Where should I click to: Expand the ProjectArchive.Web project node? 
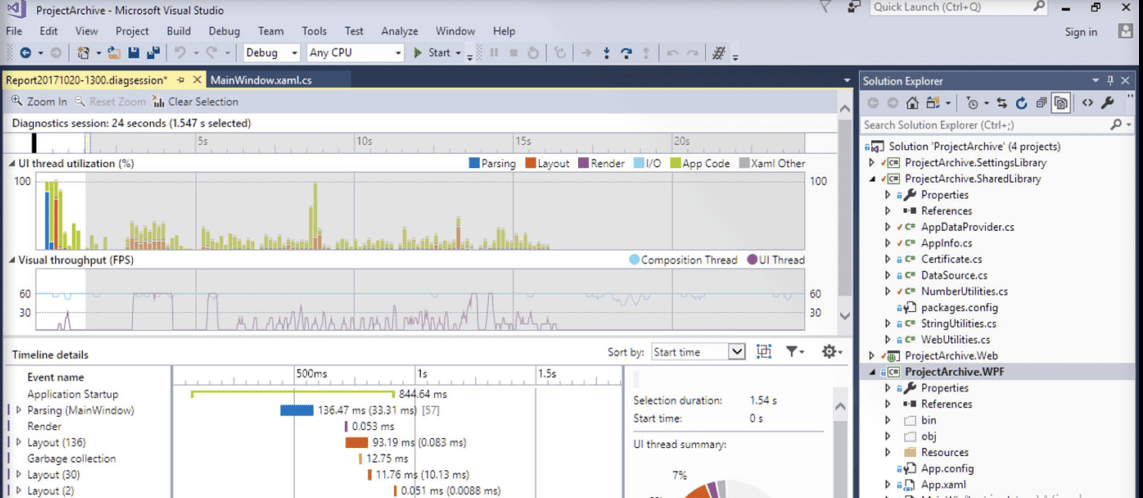[x=871, y=356]
